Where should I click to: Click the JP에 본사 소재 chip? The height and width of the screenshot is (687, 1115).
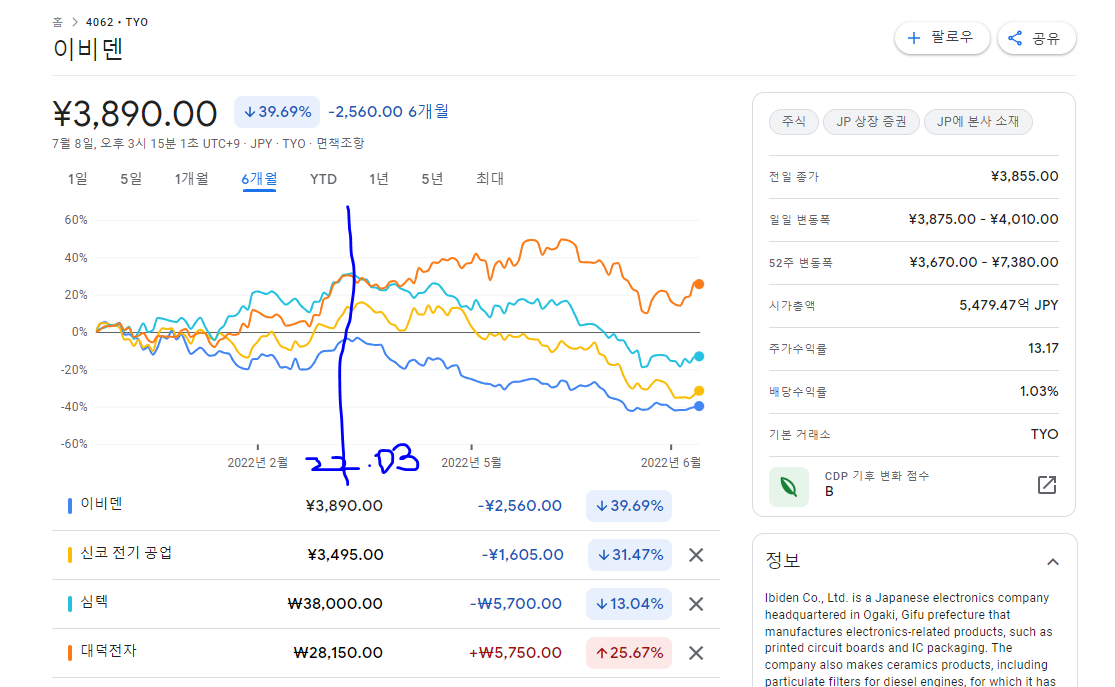pos(978,122)
